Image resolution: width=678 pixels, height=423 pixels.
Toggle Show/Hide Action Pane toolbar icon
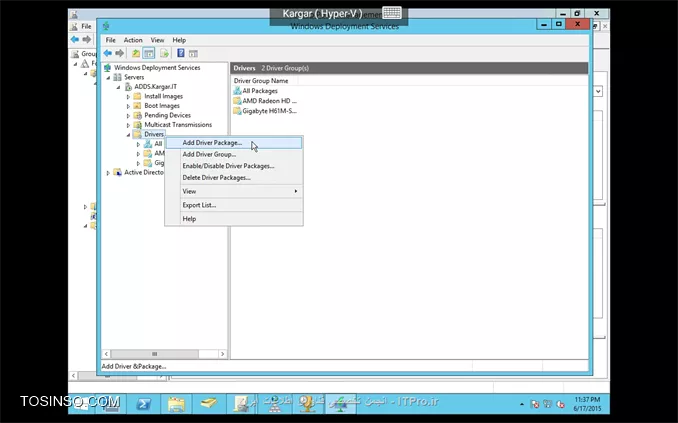193,53
